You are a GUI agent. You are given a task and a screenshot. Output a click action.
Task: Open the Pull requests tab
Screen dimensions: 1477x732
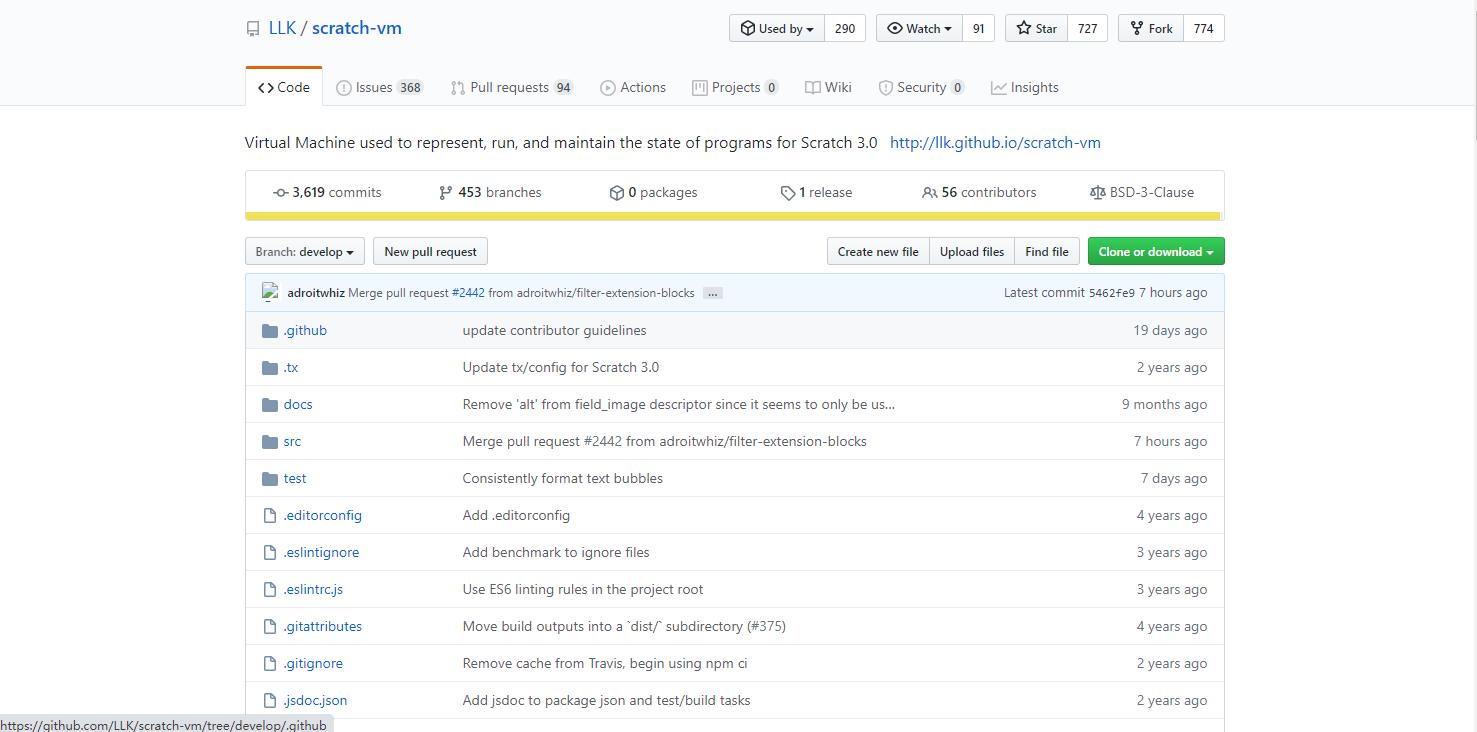511,88
